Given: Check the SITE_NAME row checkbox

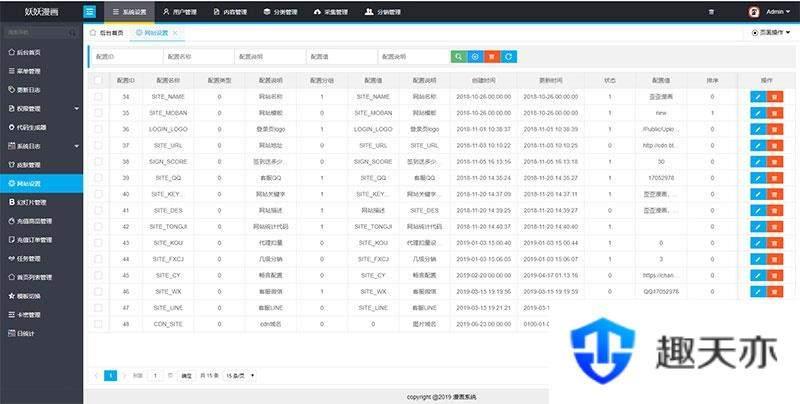Looking at the screenshot, I should 98,96.
